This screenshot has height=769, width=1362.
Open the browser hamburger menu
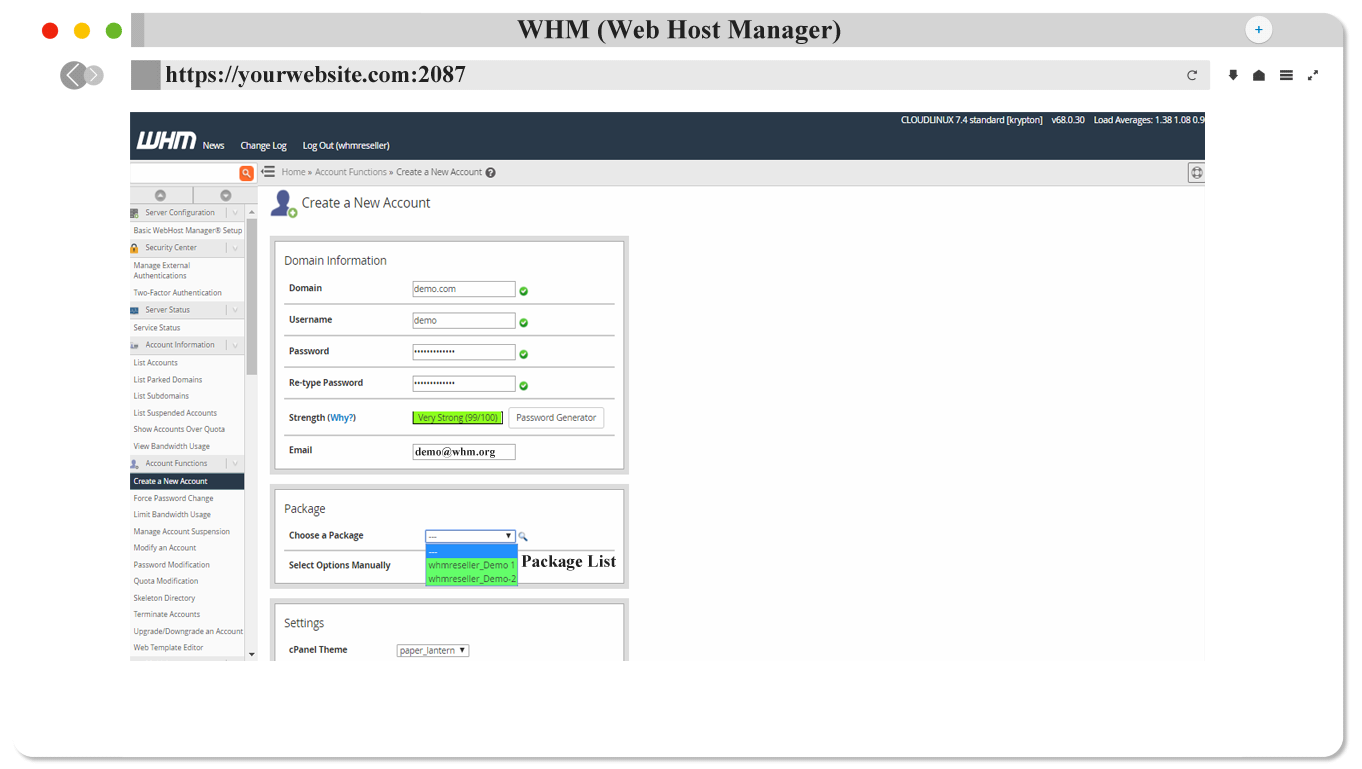point(1286,75)
